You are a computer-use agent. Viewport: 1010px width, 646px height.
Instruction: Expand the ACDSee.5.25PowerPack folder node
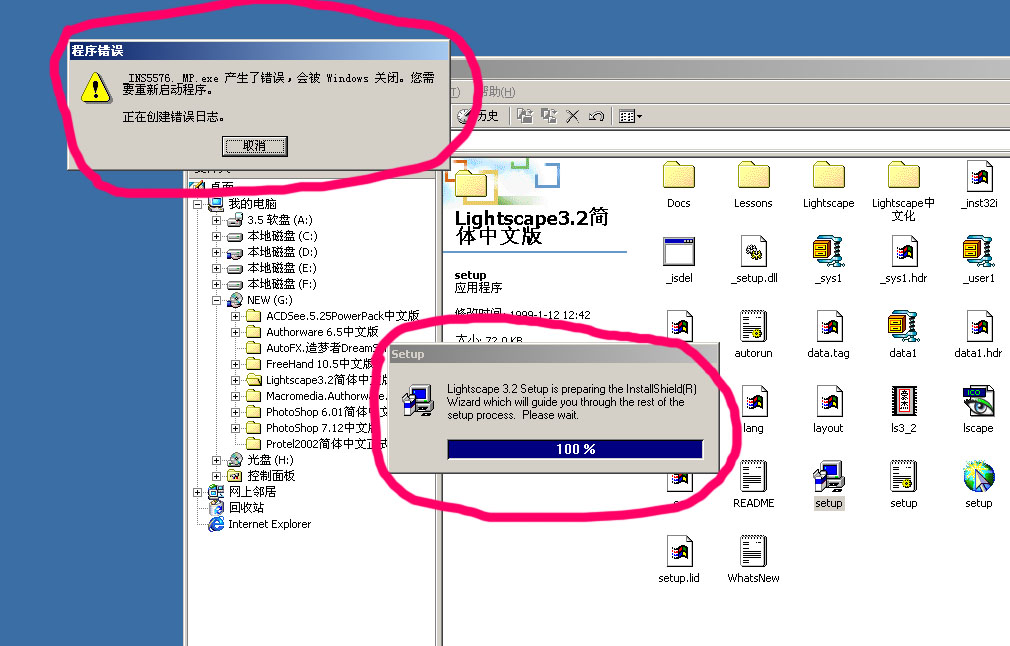click(236, 316)
